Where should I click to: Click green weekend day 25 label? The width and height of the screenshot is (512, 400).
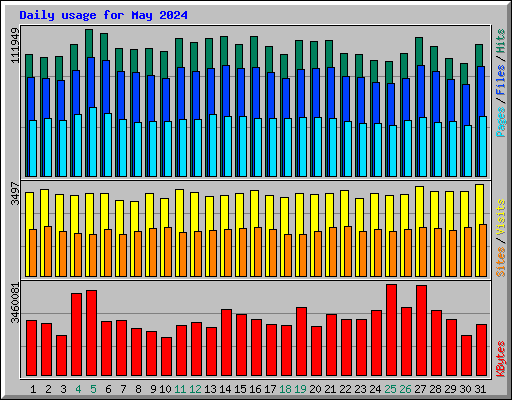point(390,389)
